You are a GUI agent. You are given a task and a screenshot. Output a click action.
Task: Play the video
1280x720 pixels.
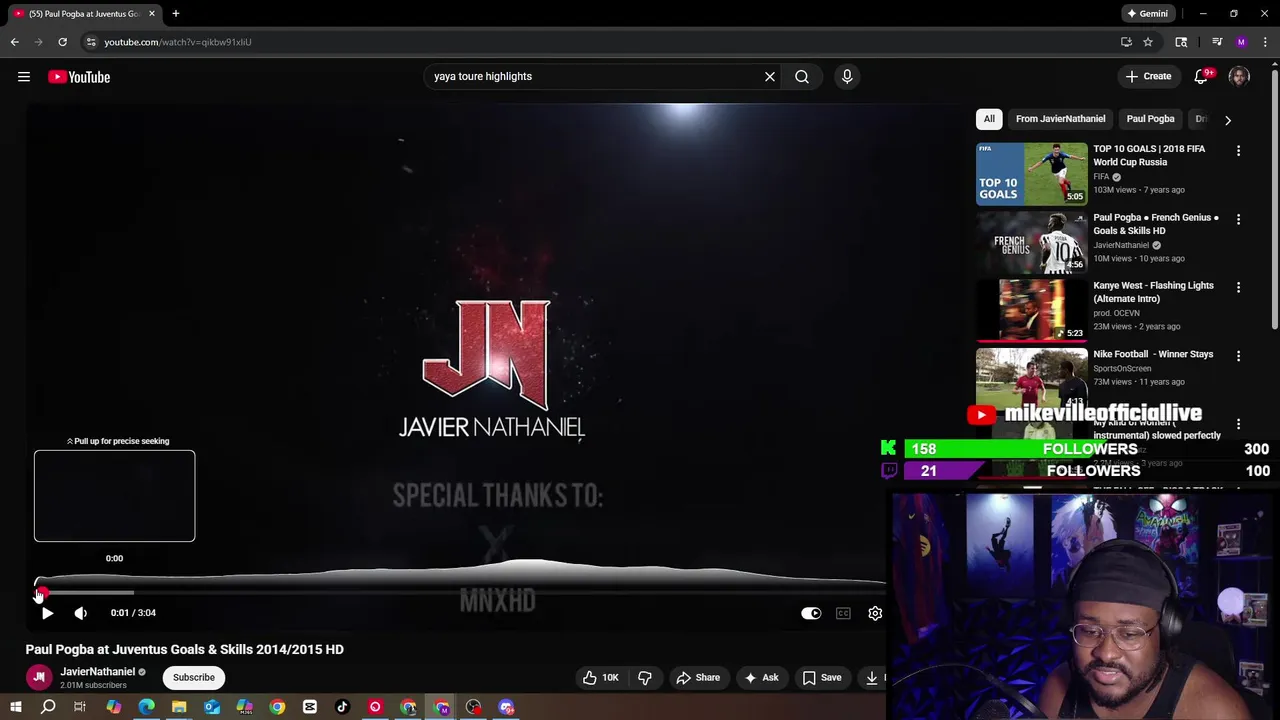pos(47,613)
